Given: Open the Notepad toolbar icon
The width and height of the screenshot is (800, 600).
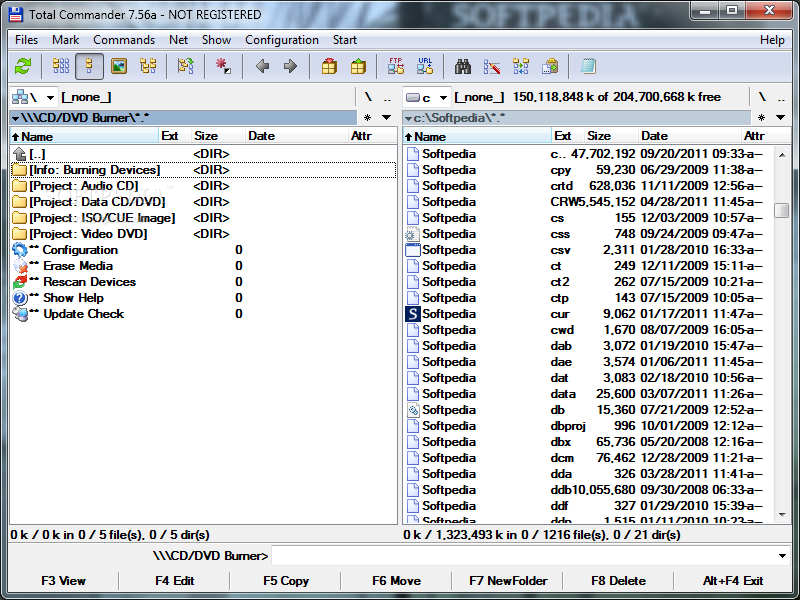Looking at the screenshot, I should pos(588,66).
